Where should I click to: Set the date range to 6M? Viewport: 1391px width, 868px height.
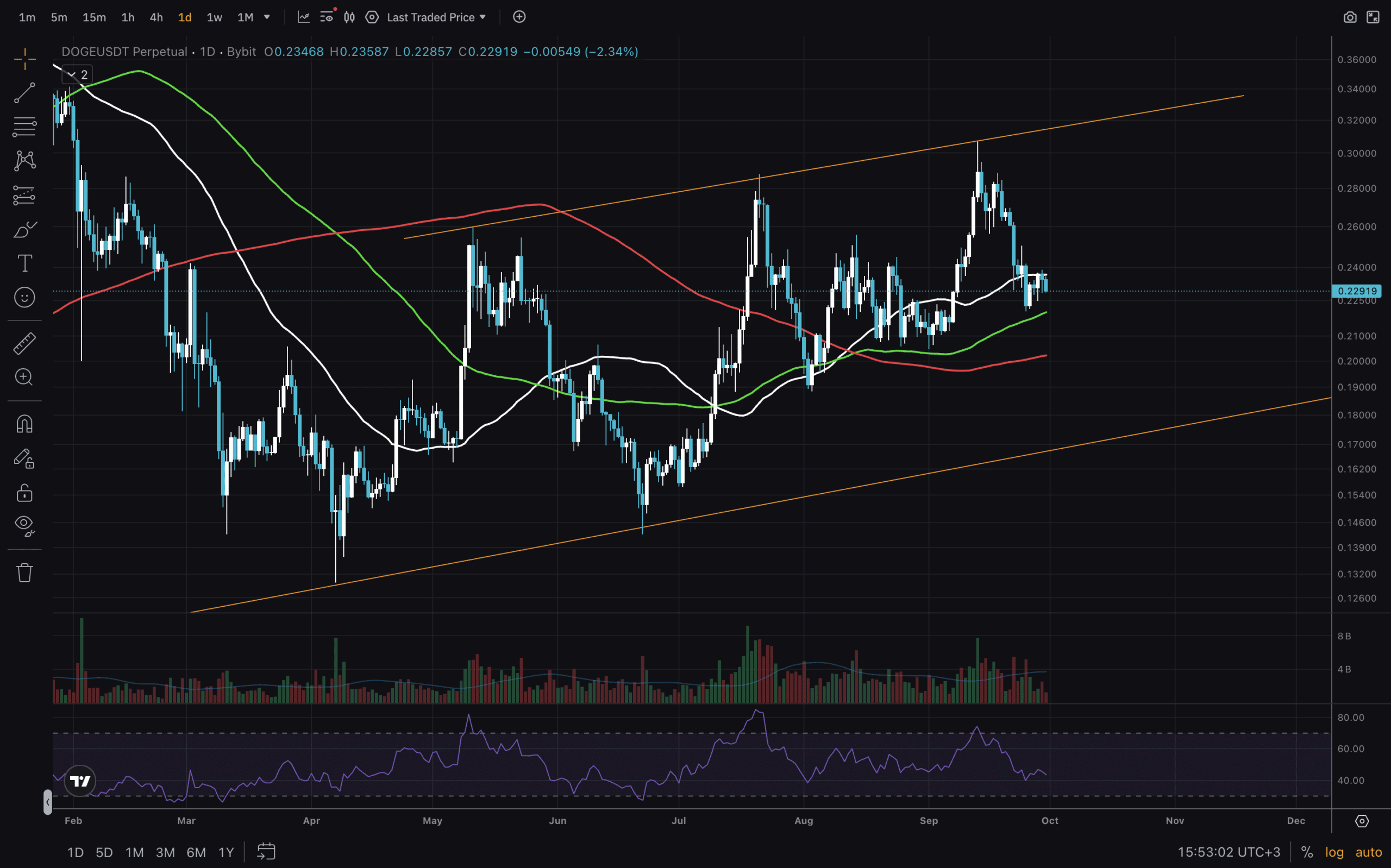click(196, 852)
